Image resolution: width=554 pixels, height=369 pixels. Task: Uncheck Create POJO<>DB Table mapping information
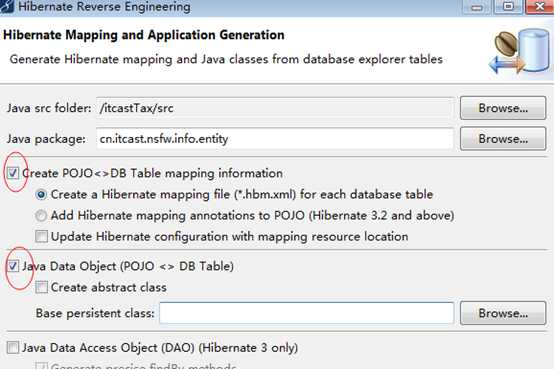click(x=13, y=173)
